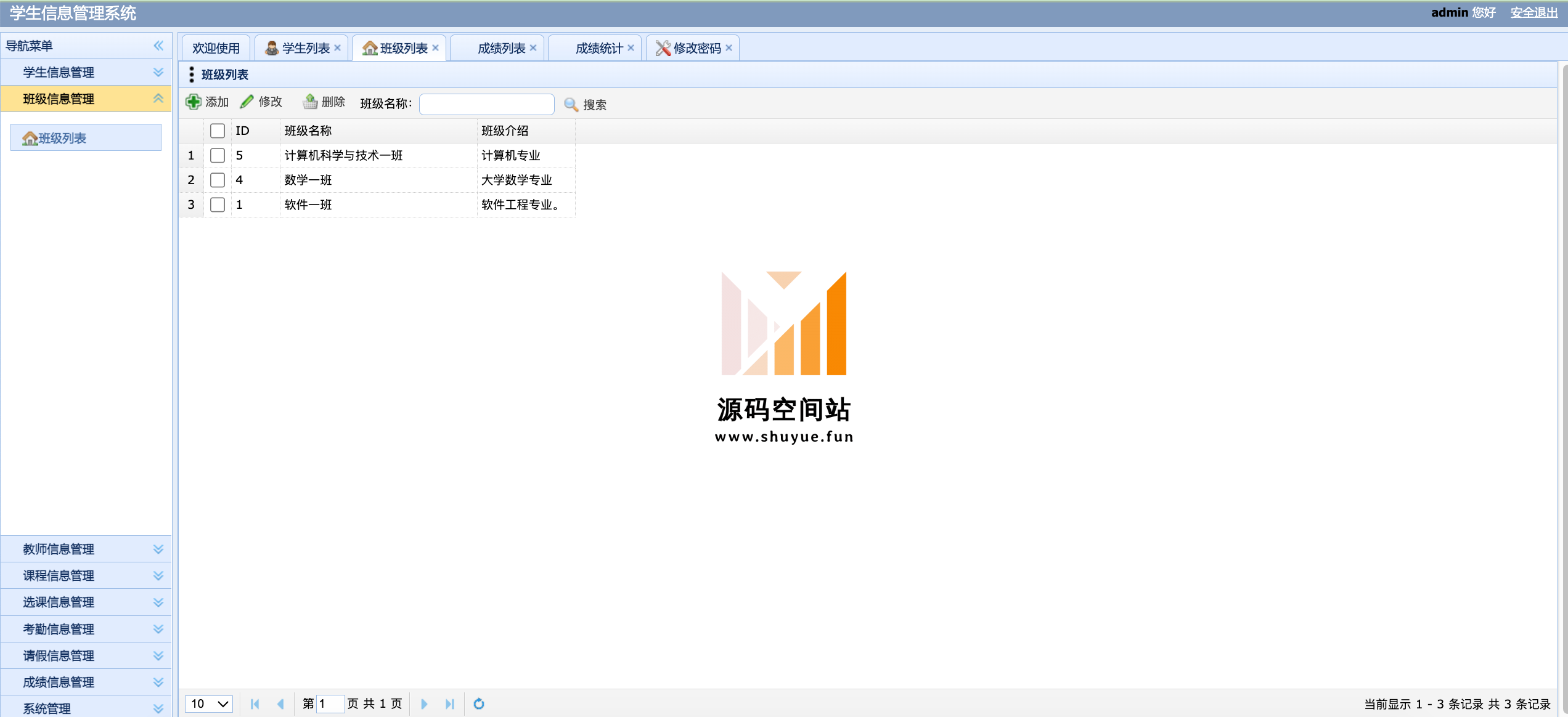Click the 班级介绍 column header
The width and height of the screenshot is (1568, 717).
coord(526,131)
